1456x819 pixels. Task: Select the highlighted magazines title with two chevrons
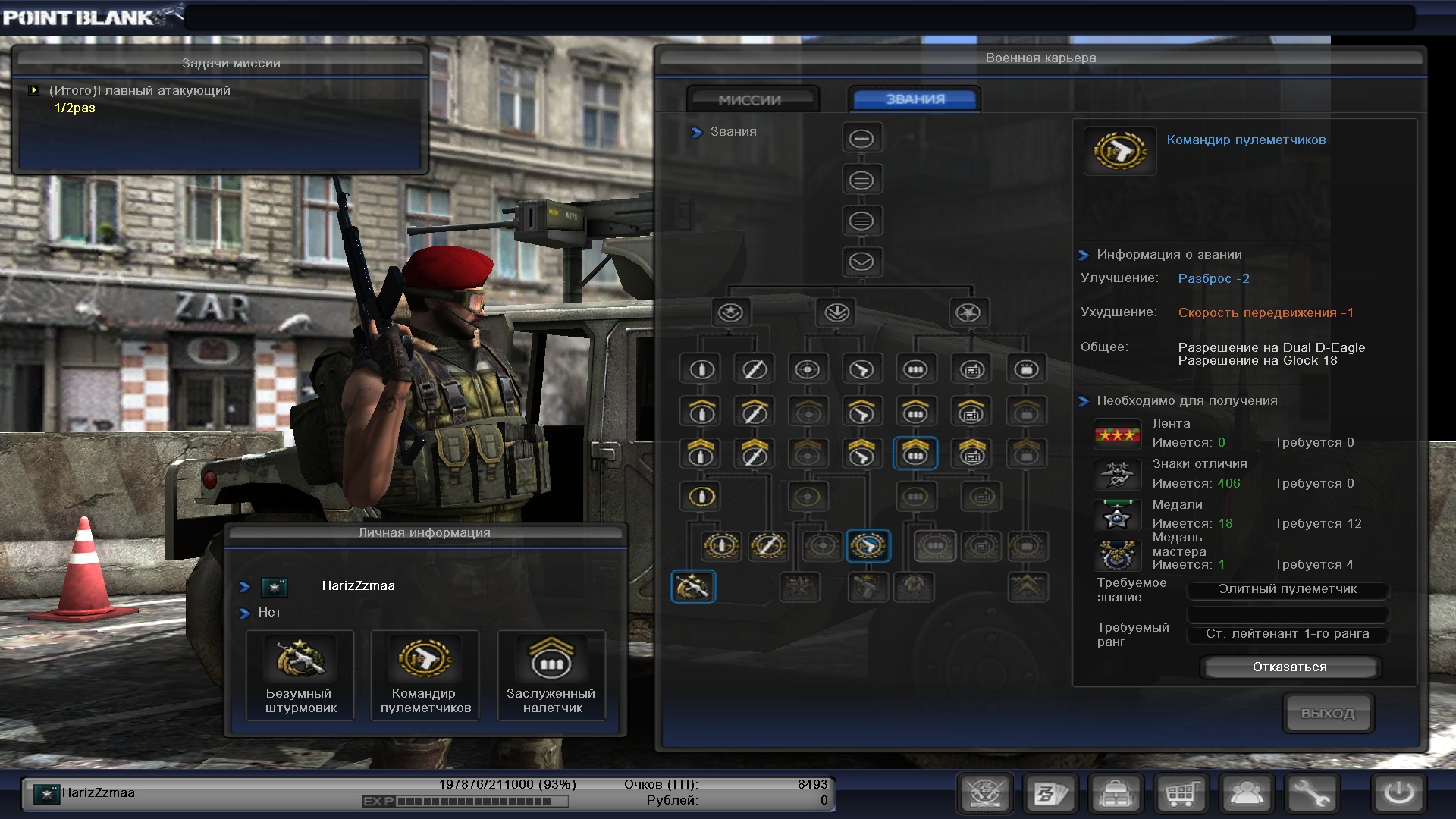(915, 453)
